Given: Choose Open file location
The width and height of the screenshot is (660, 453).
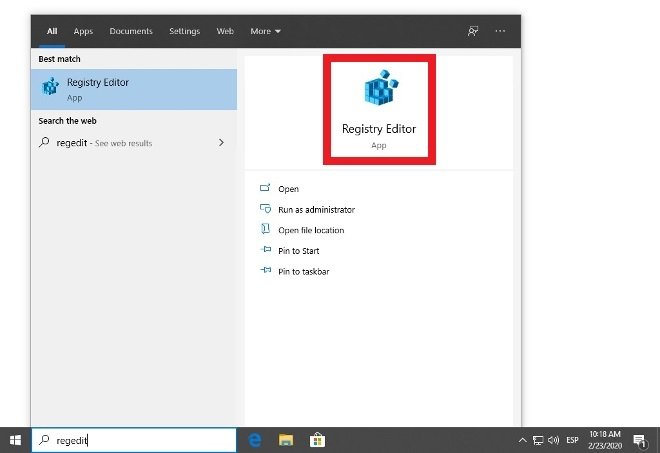Looking at the screenshot, I should 311,230.
